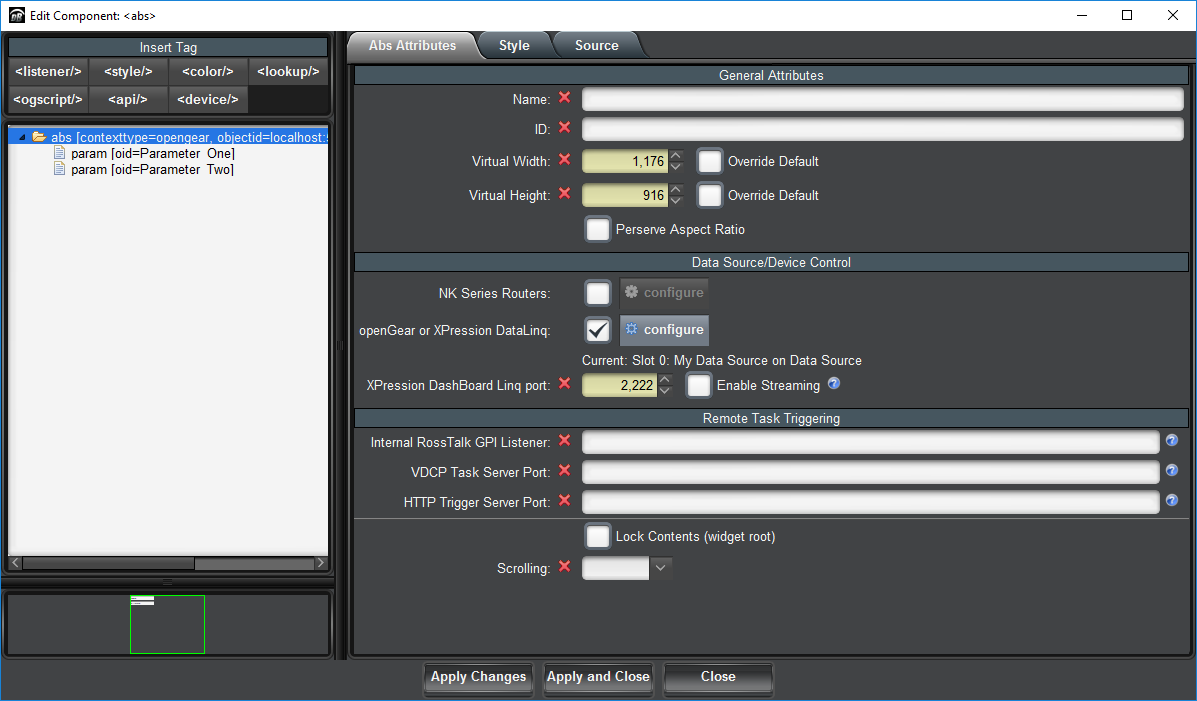Click the tree scrollbar left arrow

tap(15, 564)
